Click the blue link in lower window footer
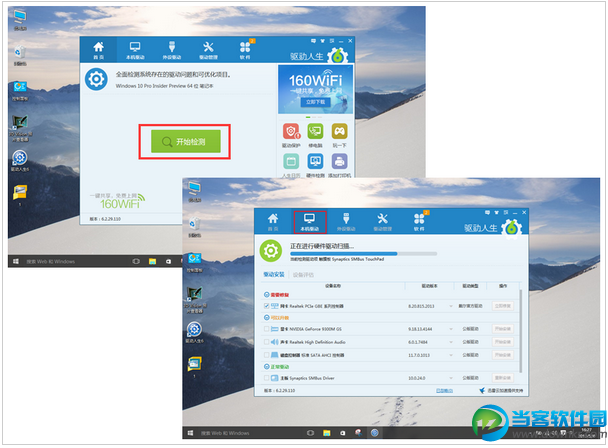 coord(444,391)
